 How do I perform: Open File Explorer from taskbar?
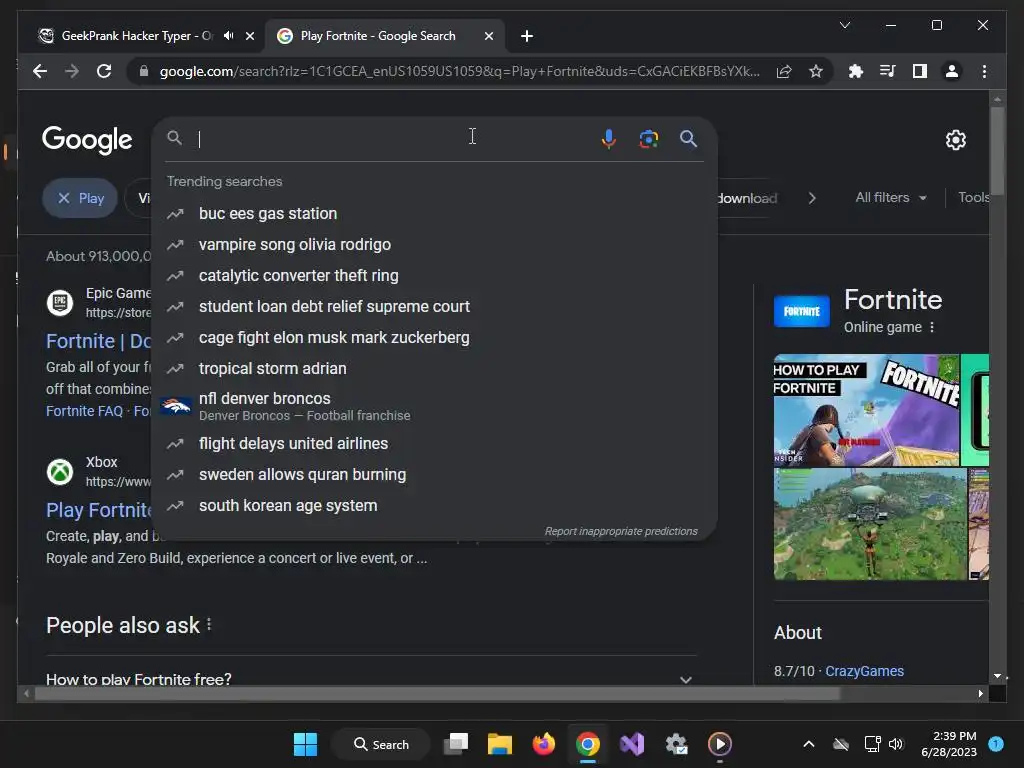(500, 744)
